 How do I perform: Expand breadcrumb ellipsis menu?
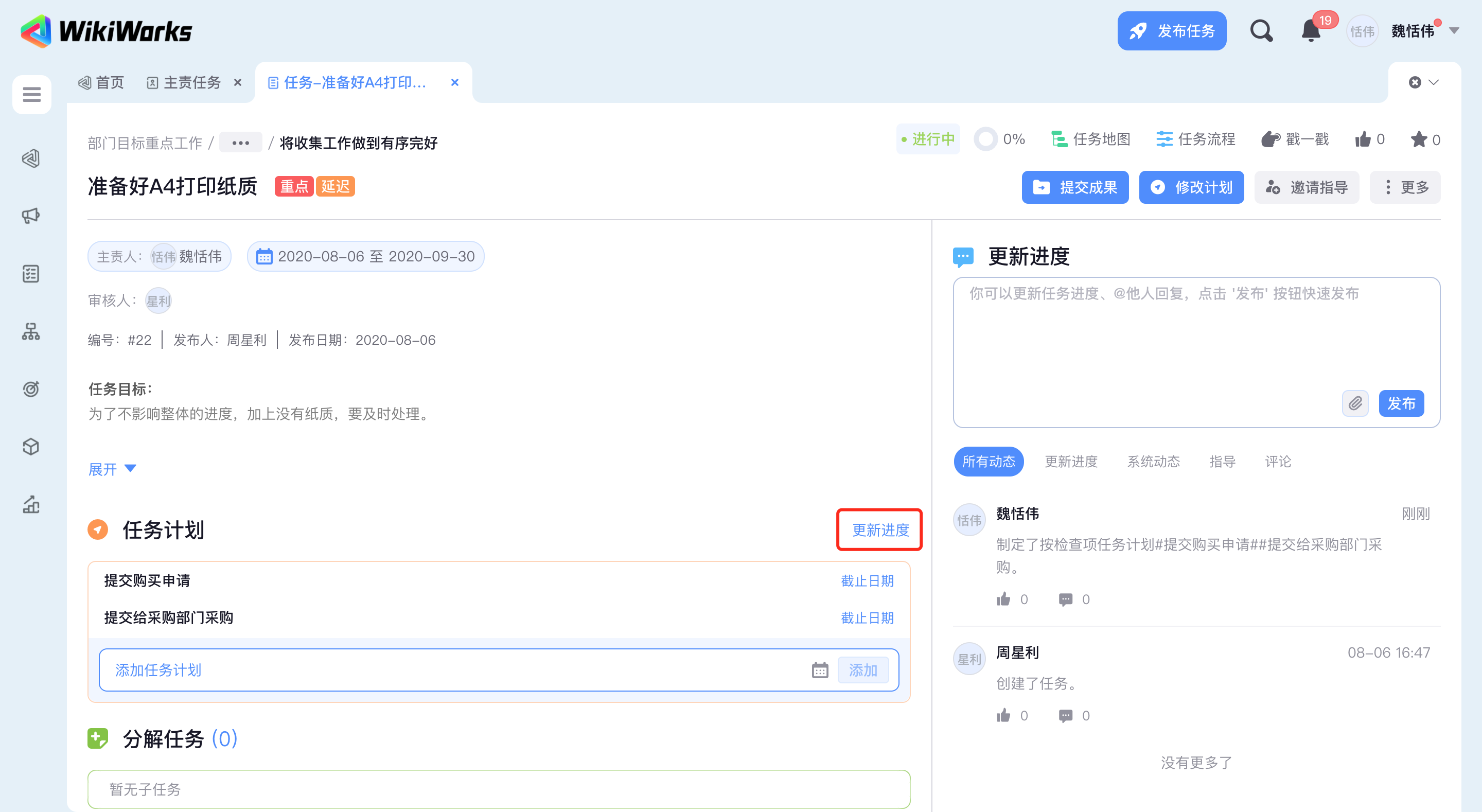click(240, 143)
